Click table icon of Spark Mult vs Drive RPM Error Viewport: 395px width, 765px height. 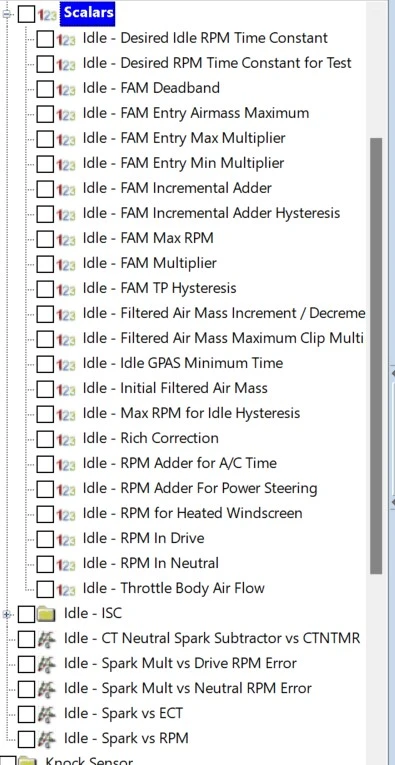click(46, 664)
